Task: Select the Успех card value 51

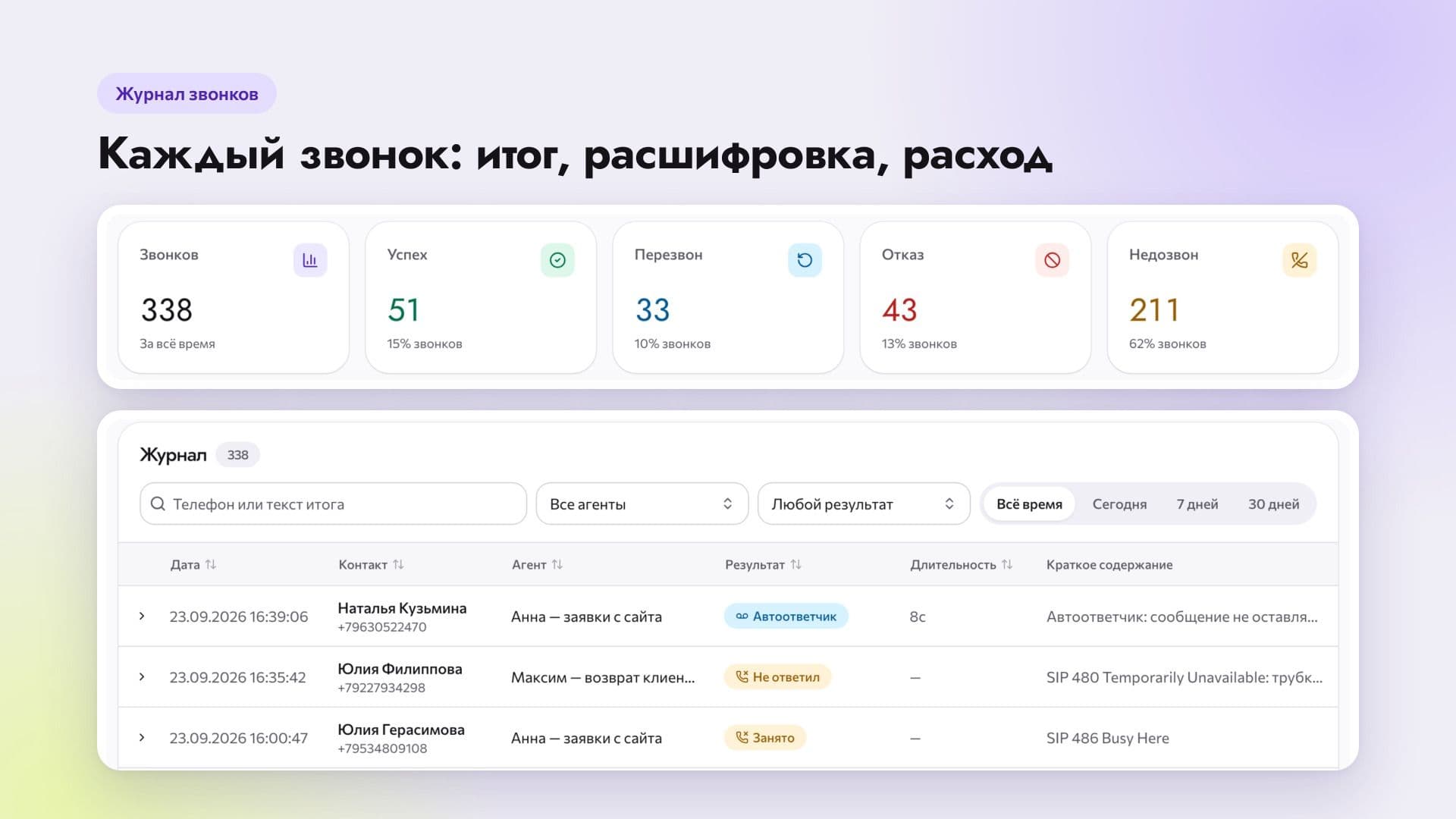Action: (403, 309)
